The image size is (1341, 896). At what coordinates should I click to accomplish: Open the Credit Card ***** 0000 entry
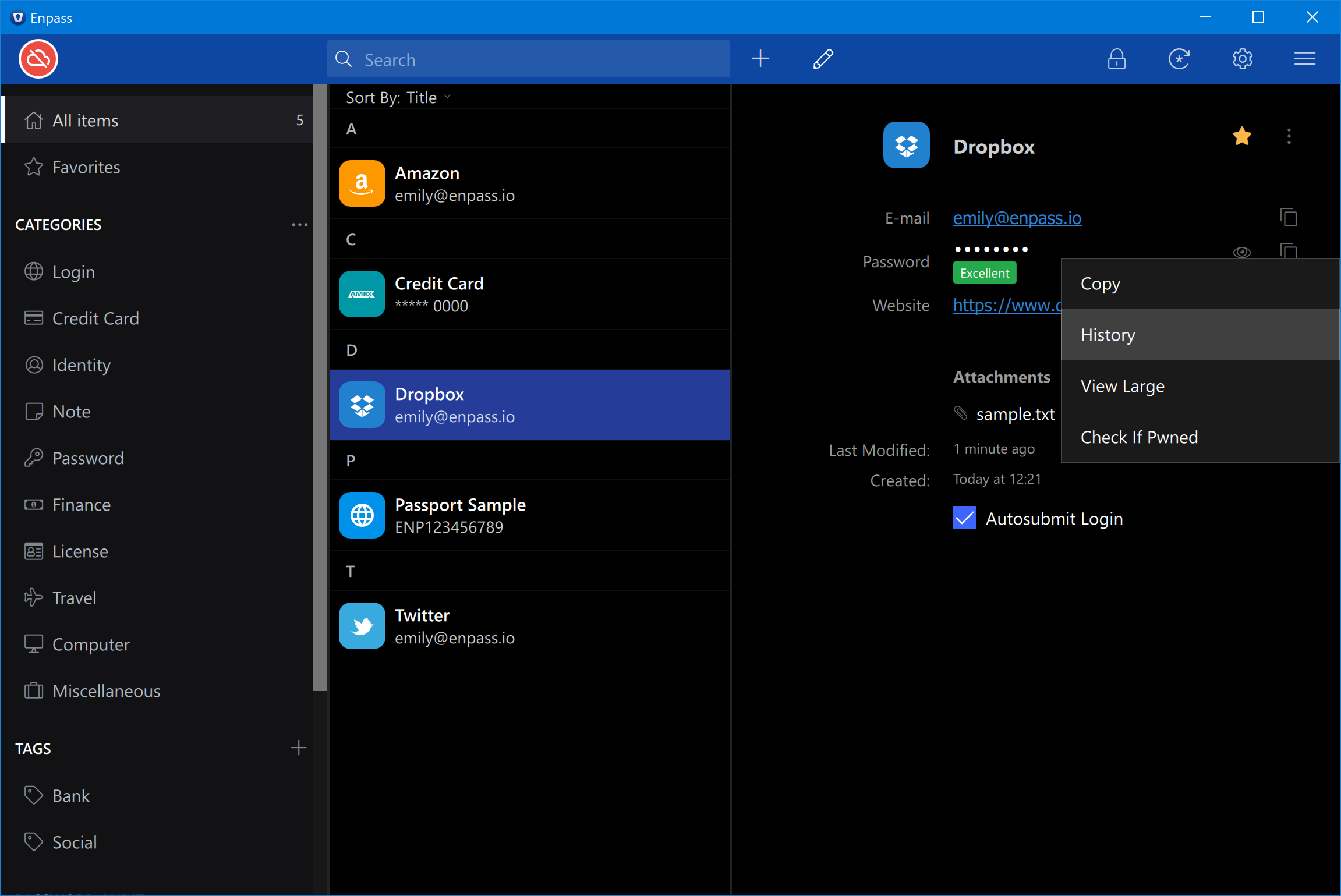click(x=529, y=294)
